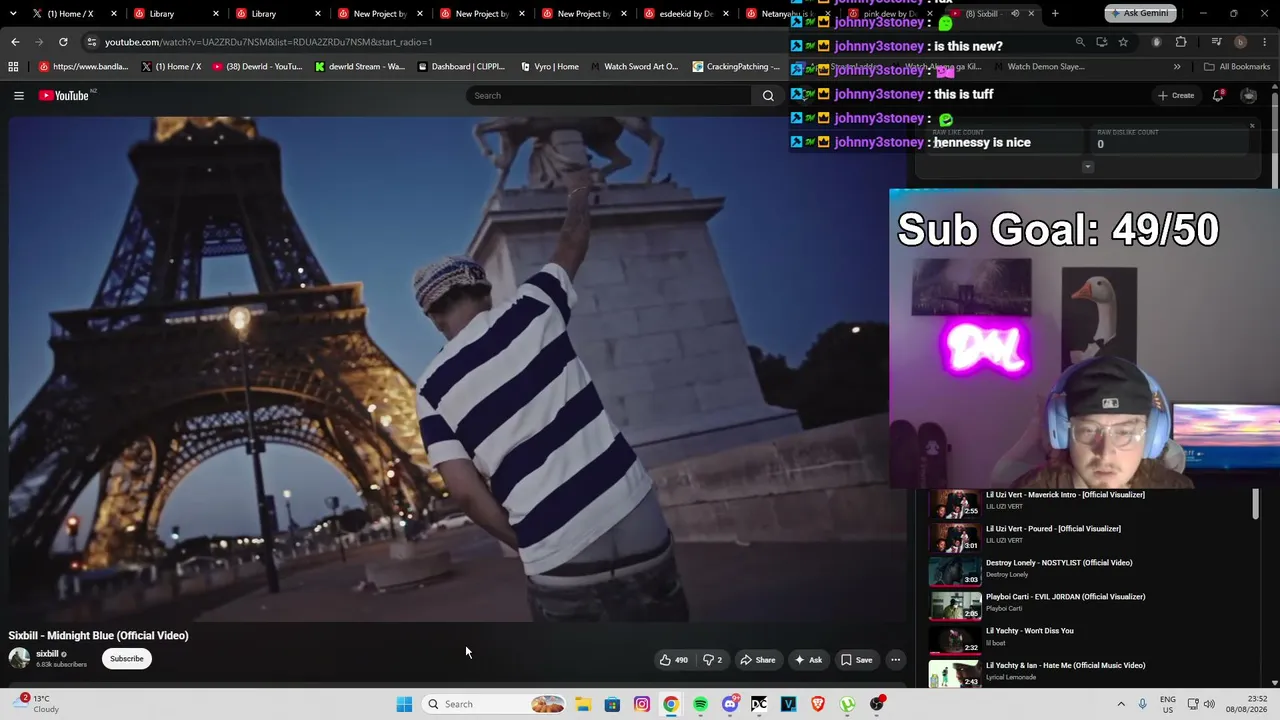The height and width of the screenshot is (720, 1280).
Task: Open Spotify from the taskbar
Action: [x=700, y=704]
